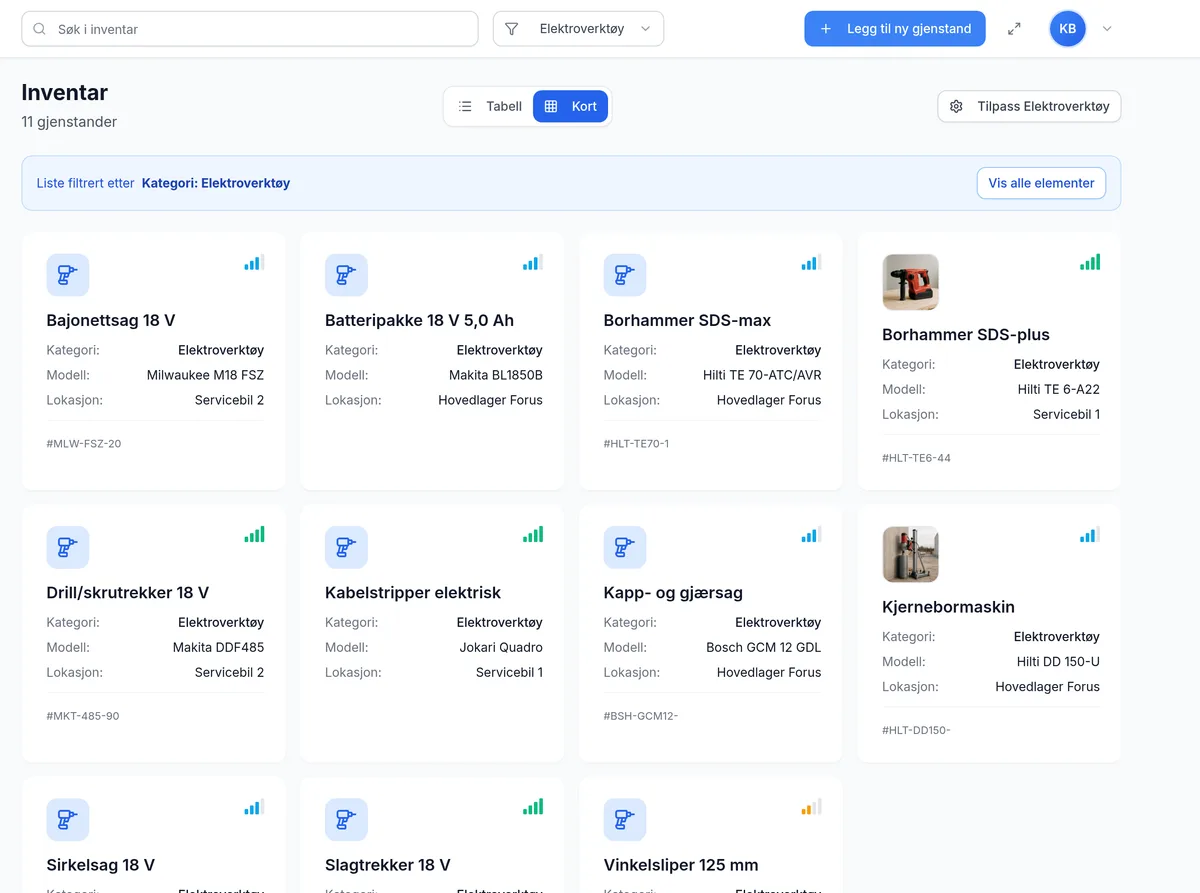Click the tool icon on Drill/skrutrekker 18 V card
Viewport: 1200px width, 893px height.
(x=68, y=547)
